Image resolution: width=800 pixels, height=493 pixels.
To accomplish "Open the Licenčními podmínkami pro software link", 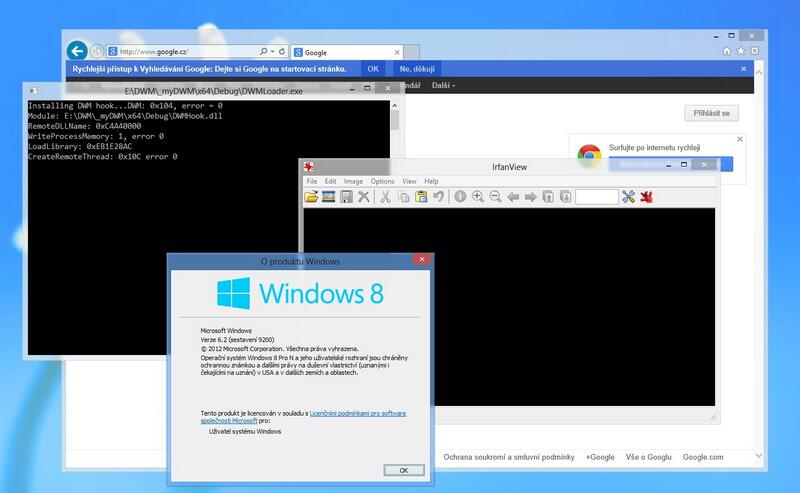I will pos(358,413).
